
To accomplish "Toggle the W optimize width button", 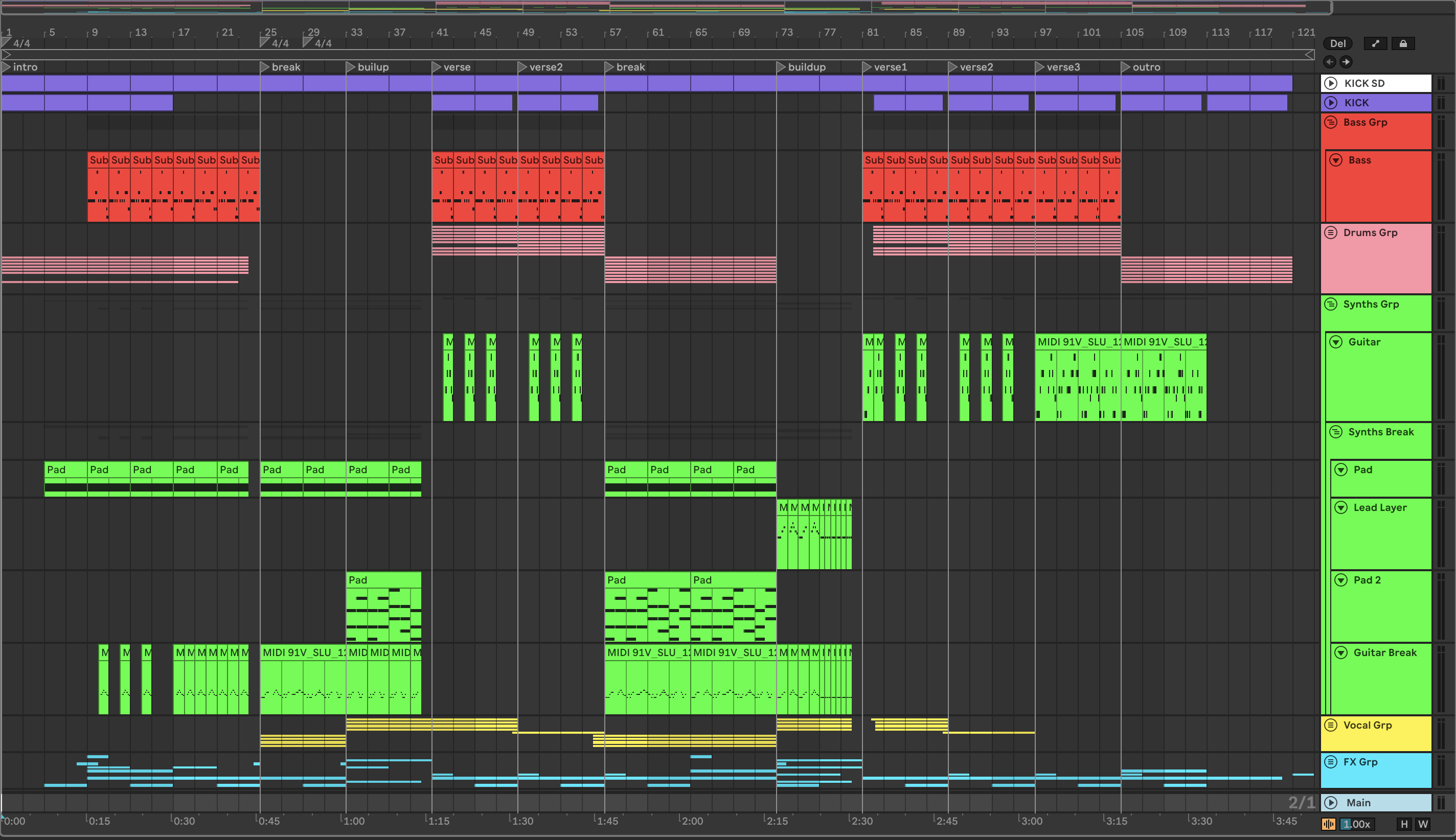I will point(1423,824).
